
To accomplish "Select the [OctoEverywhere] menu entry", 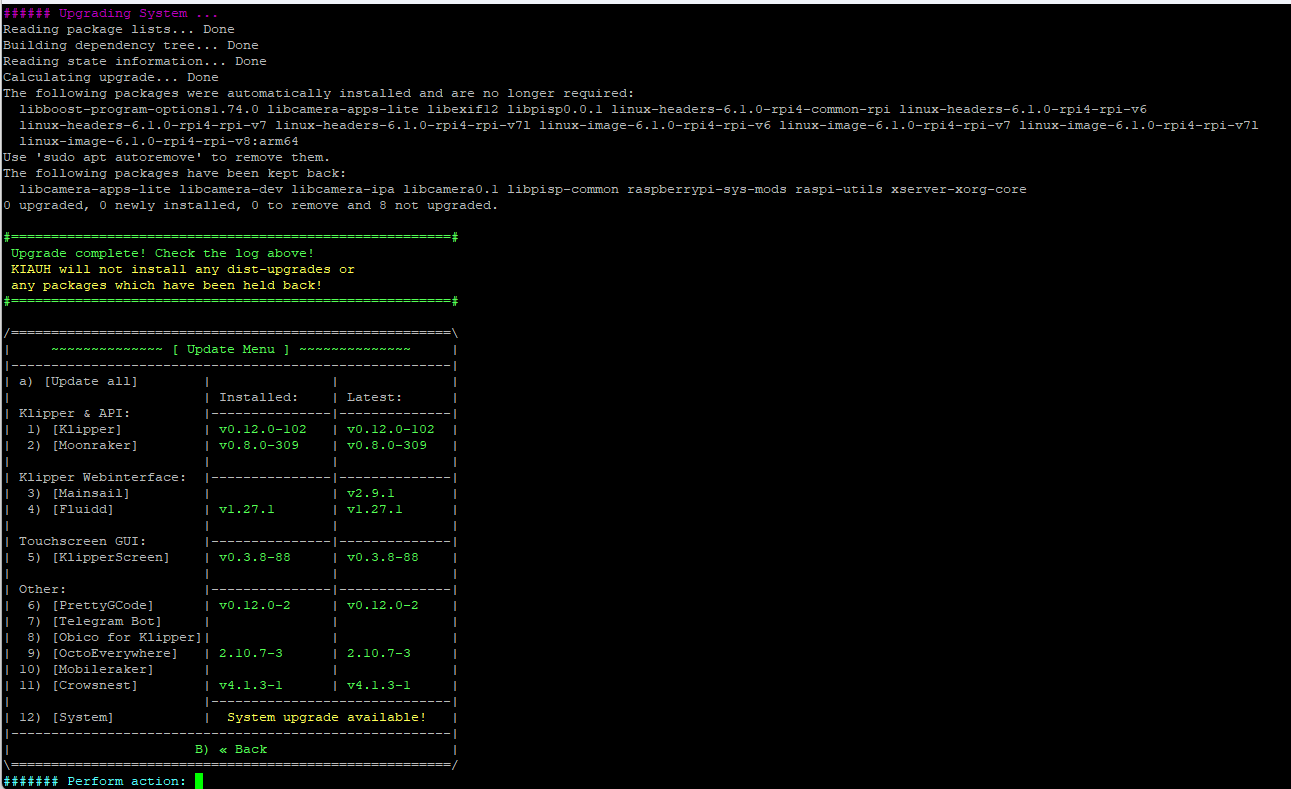I will (x=114, y=653).
